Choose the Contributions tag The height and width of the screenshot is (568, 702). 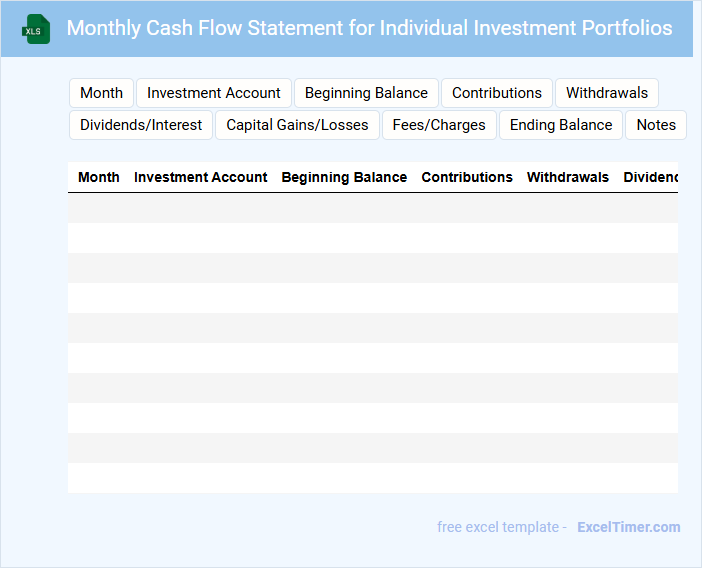(x=497, y=93)
